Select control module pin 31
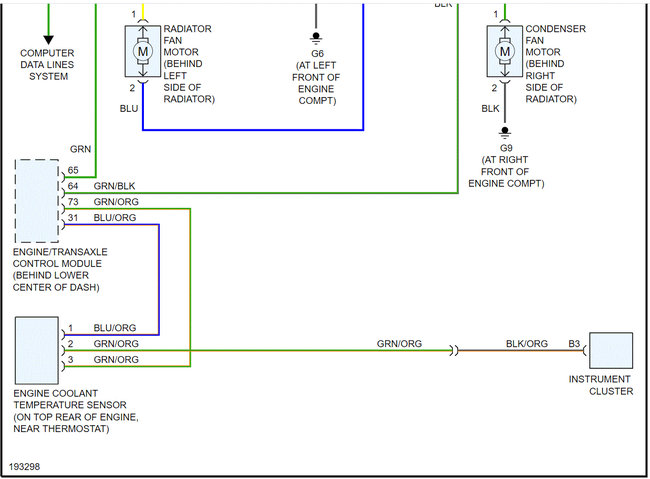This screenshot has width=650, height=479. coord(73,218)
